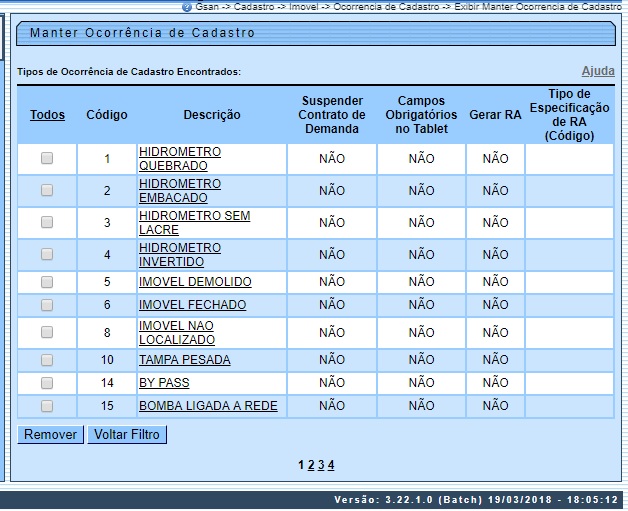This screenshot has width=628, height=511.
Task: Open the Ajuda help link
Action: click(598, 72)
